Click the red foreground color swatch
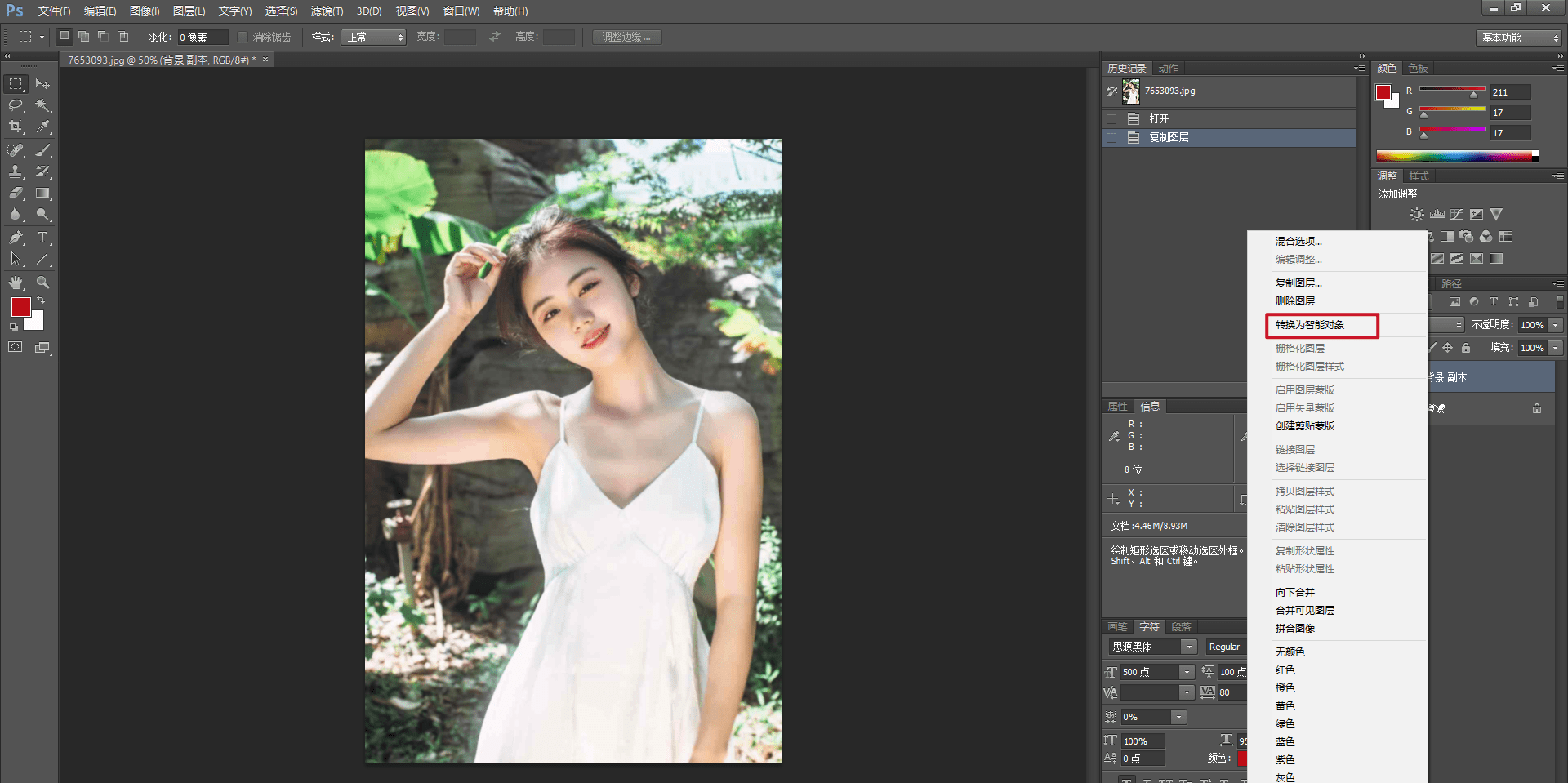The image size is (1568, 783). 21,307
